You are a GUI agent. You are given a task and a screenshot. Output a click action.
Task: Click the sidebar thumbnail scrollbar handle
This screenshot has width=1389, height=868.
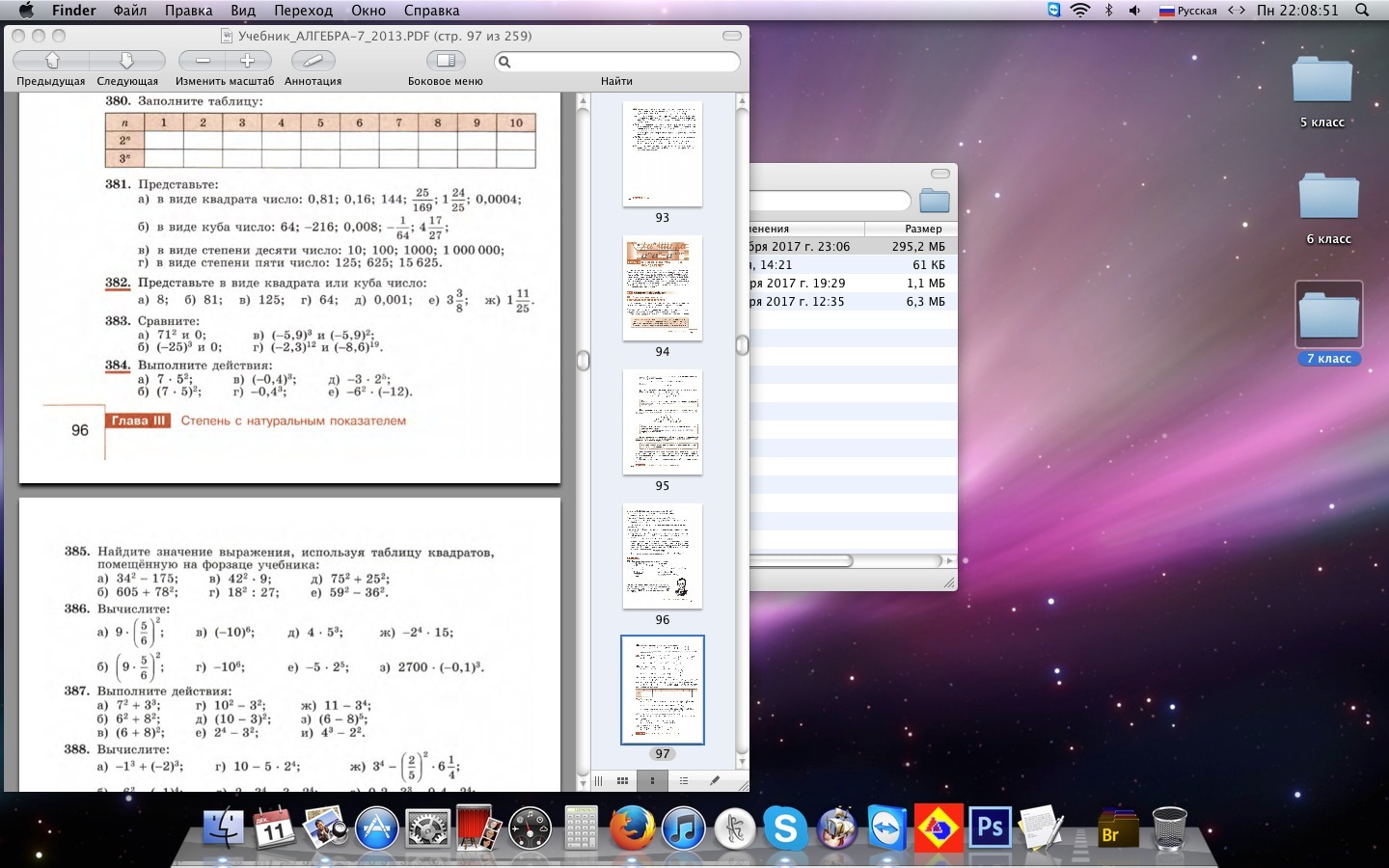[742, 345]
